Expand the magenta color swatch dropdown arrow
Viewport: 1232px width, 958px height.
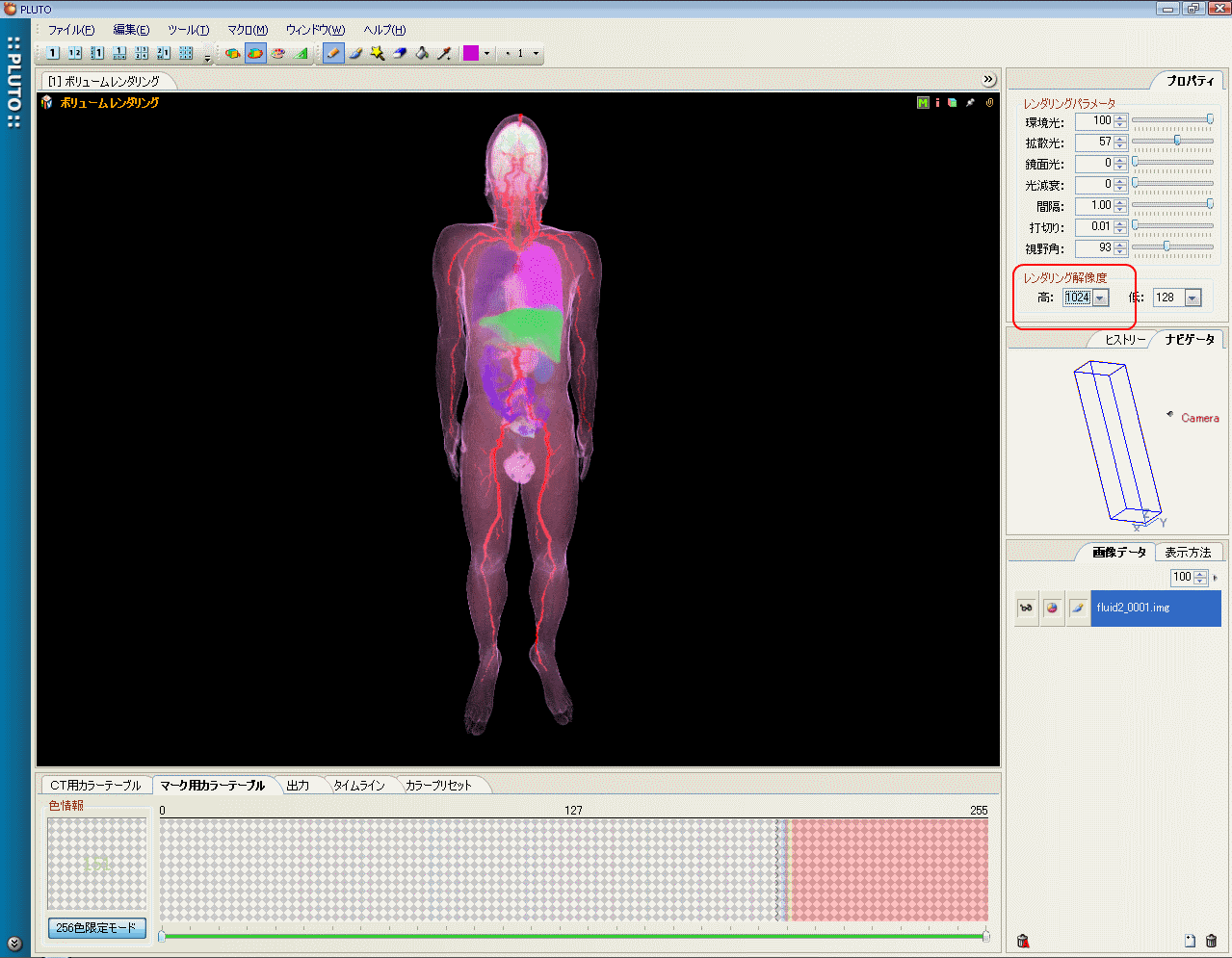(x=486, y=54)
